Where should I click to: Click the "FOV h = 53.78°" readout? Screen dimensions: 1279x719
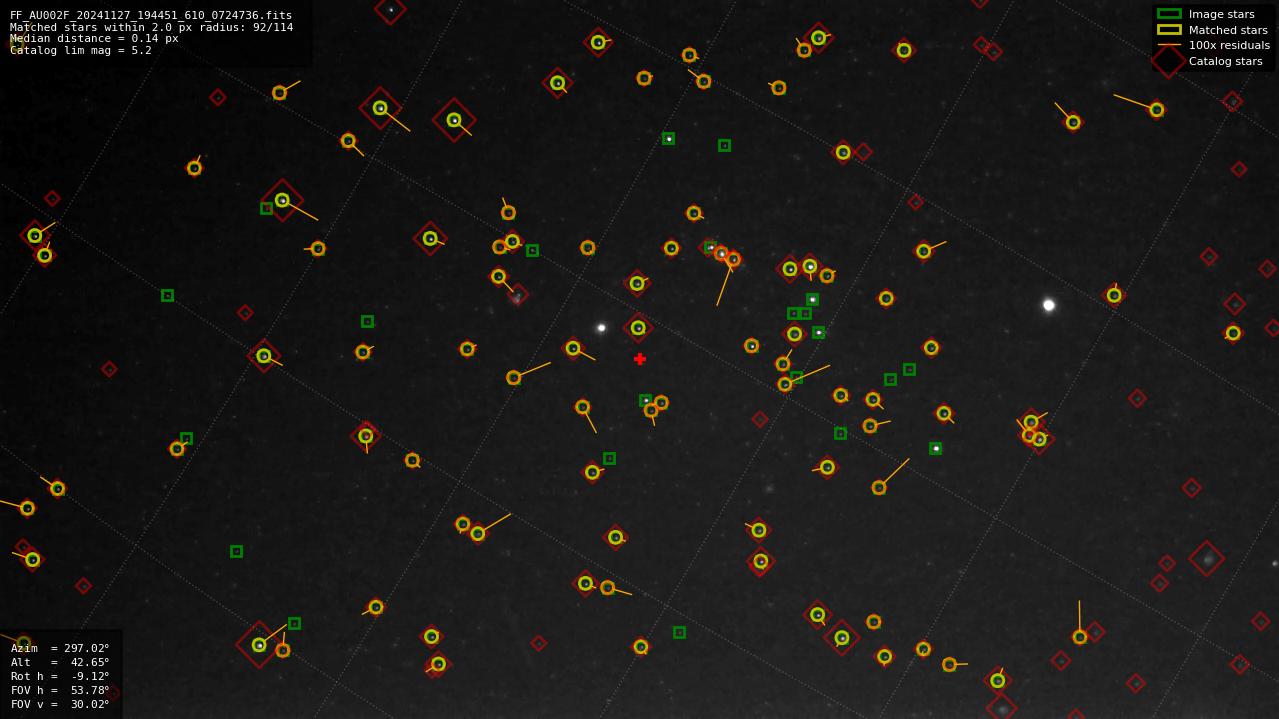point(60,690)
